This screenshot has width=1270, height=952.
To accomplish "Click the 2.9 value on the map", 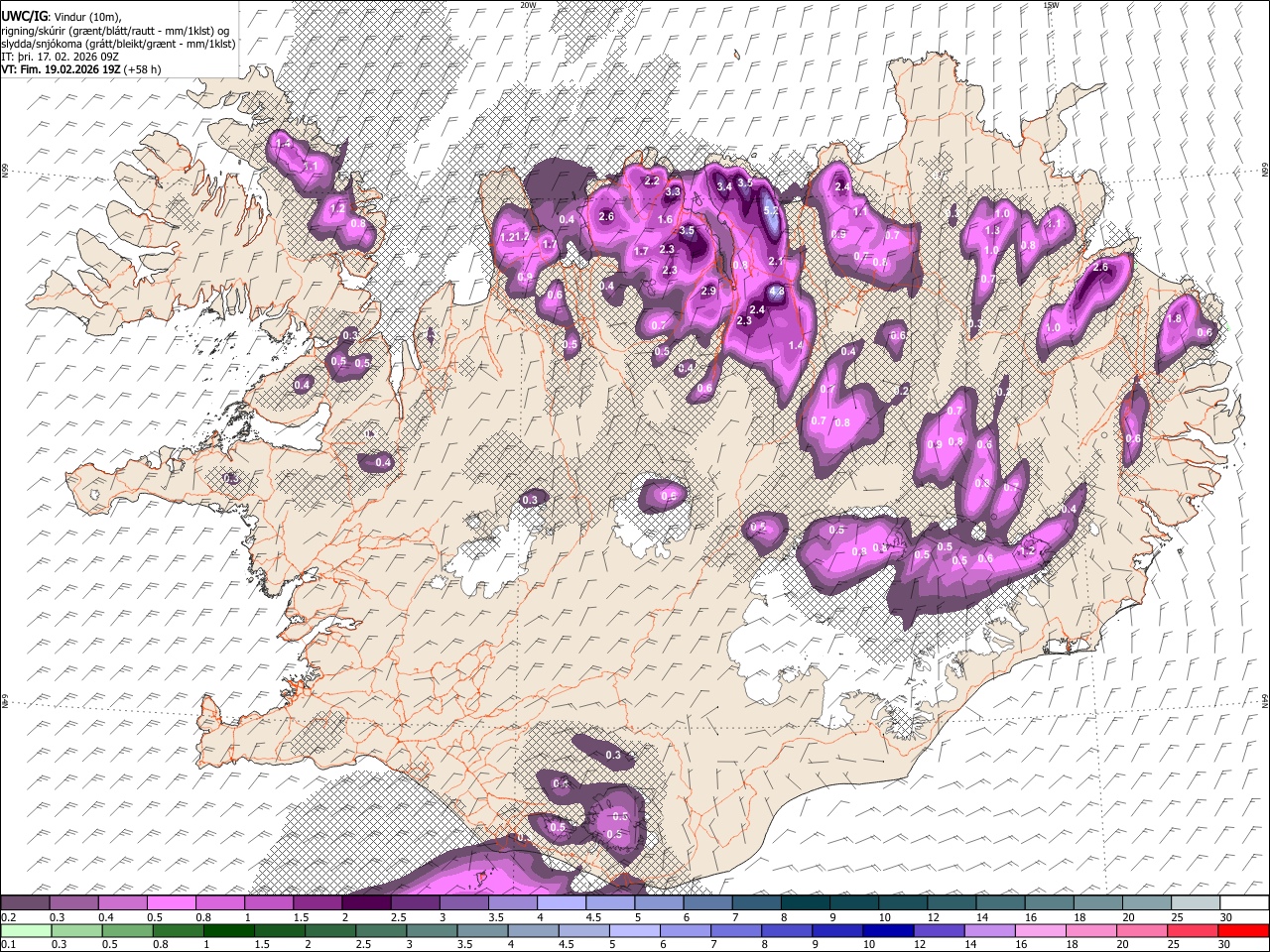I will (x=707, y=292).
